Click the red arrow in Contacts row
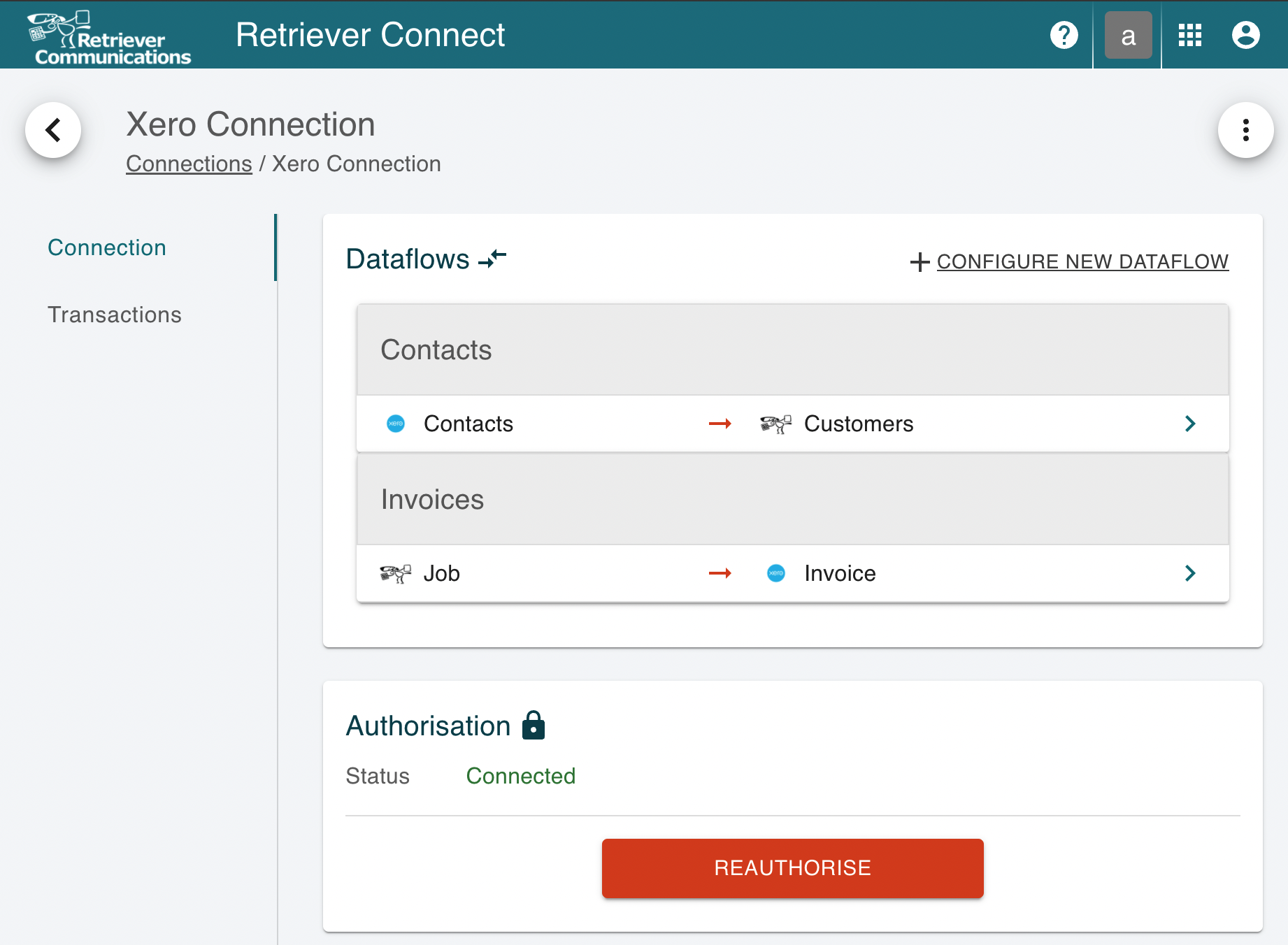The width and height of the screenshot is (1288, 945). 720,424
